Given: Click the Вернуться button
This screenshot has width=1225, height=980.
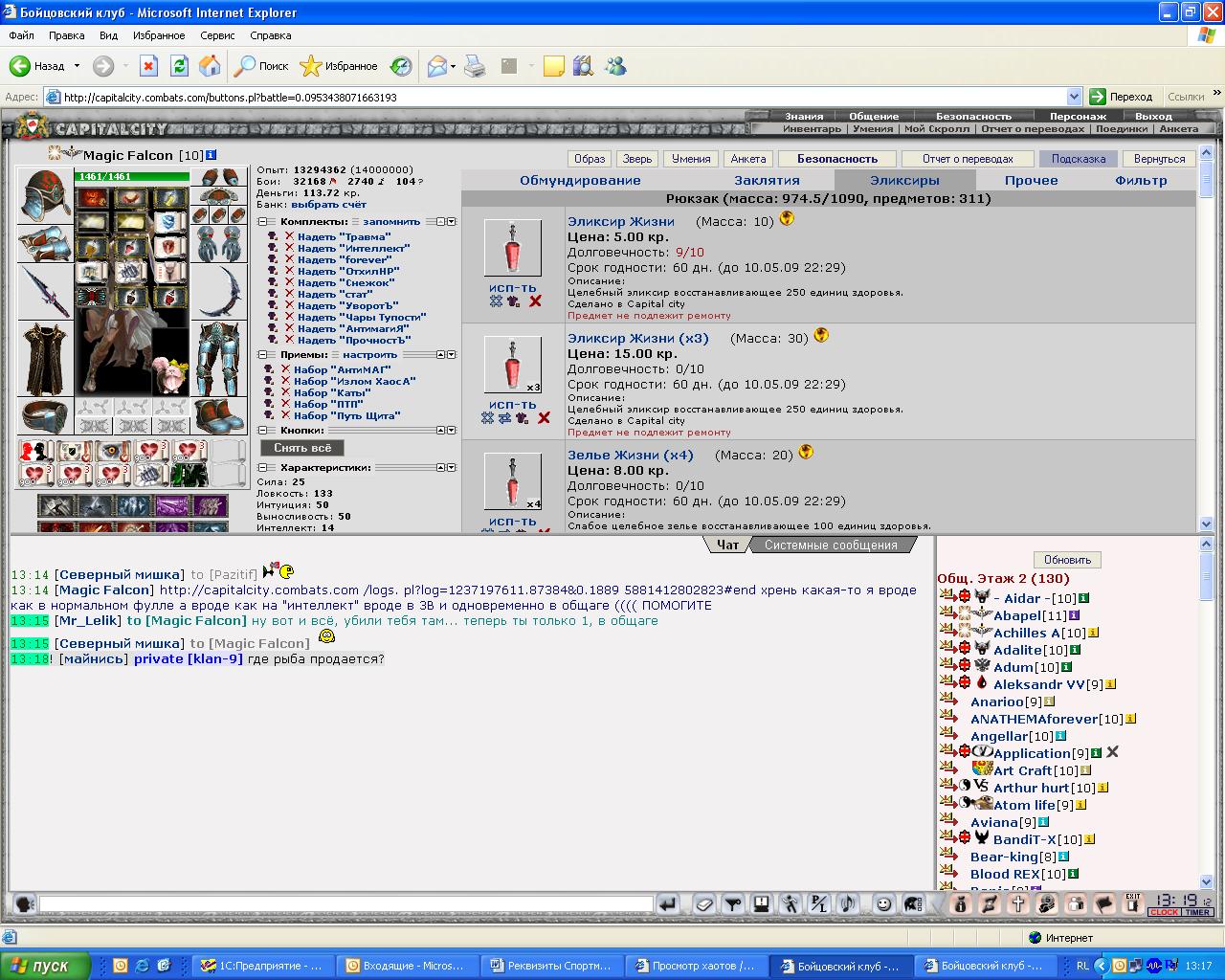Looking at the screenshot, I should click(x=1159, y=159).
